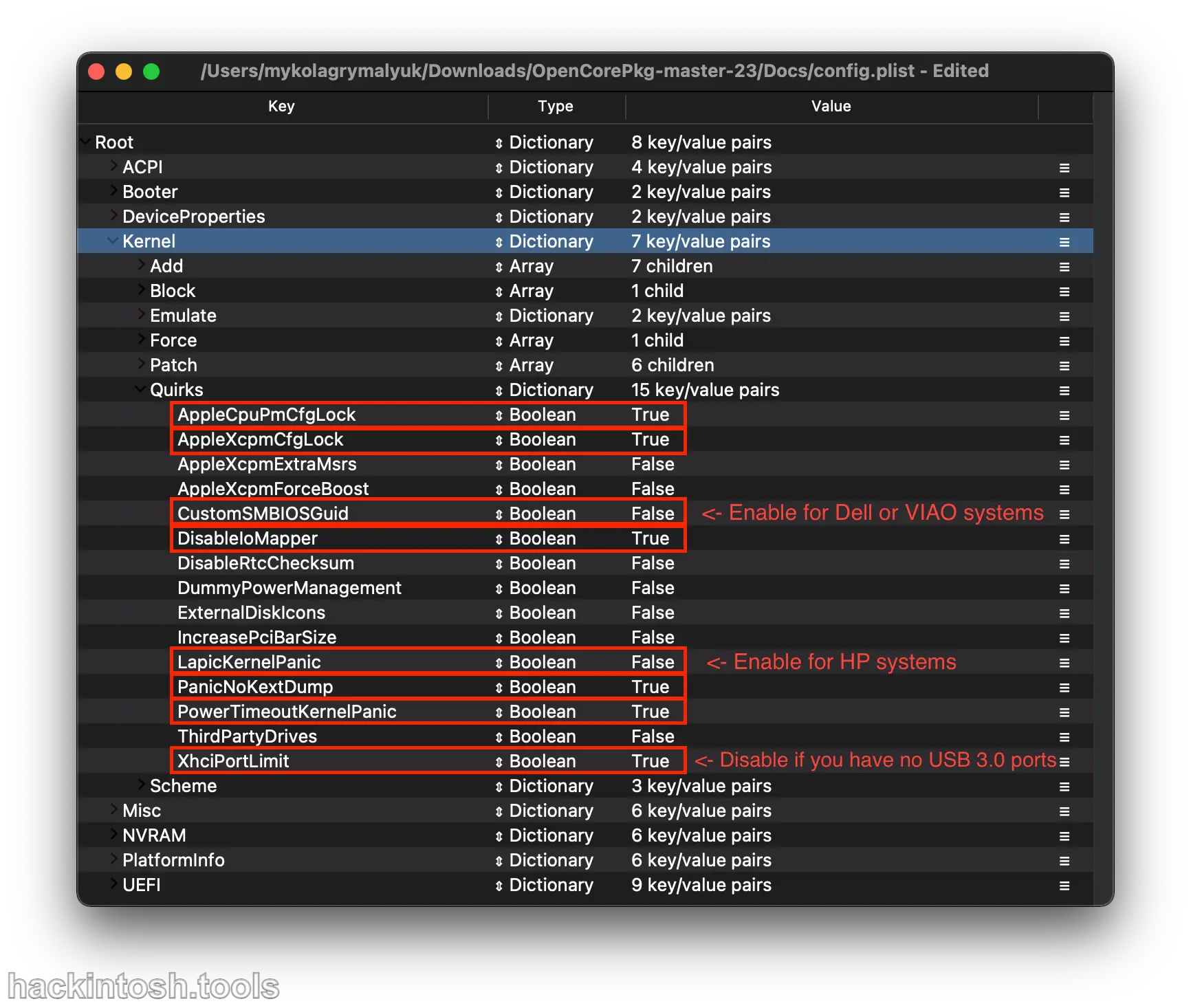Select the False value of ThirdPartyDrives
Screen dimensions: 1191x1008
653,736
